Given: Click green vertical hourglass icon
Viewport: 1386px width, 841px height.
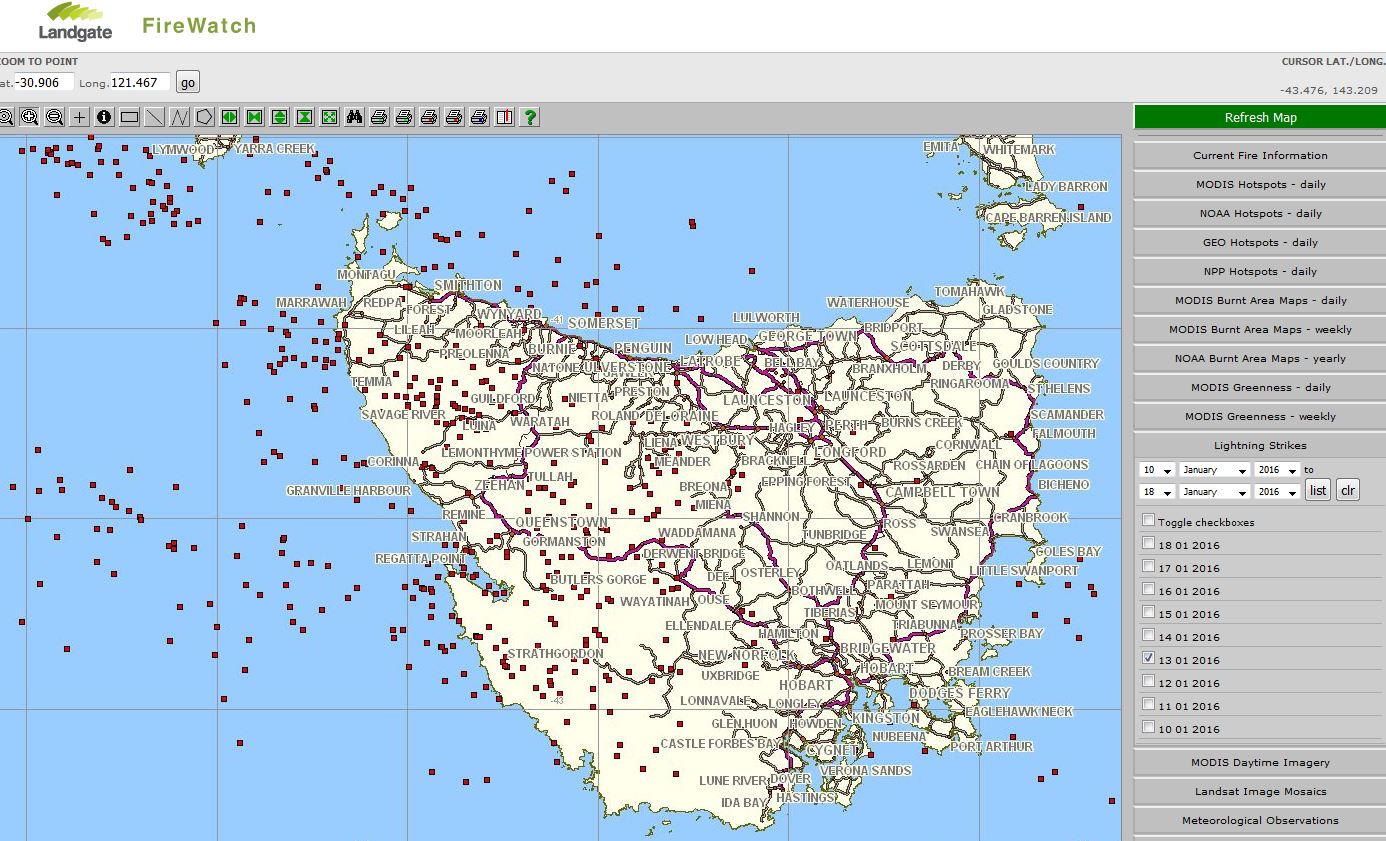Looking at the screenshot, I should (x=304, y=117).
